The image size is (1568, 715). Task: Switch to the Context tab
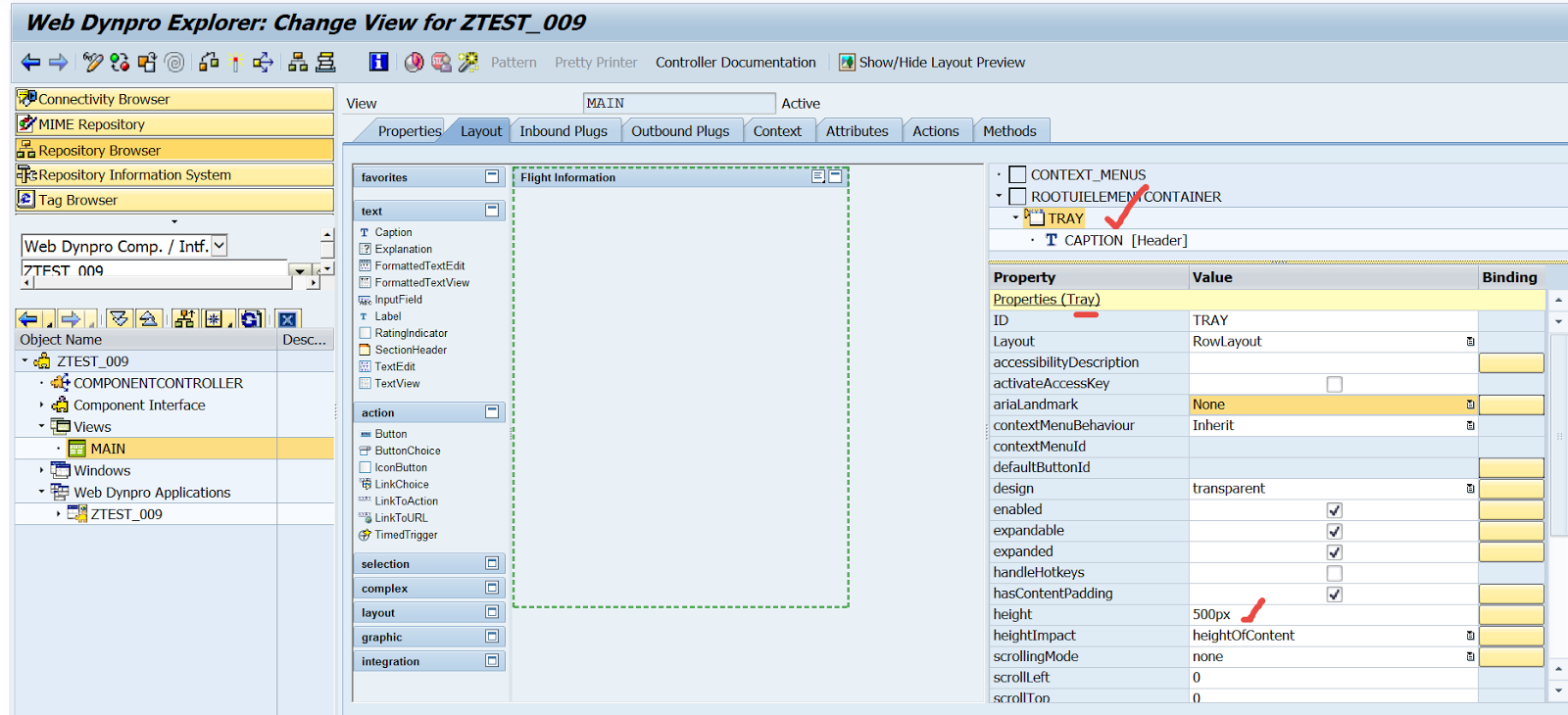tap(777, 131)
